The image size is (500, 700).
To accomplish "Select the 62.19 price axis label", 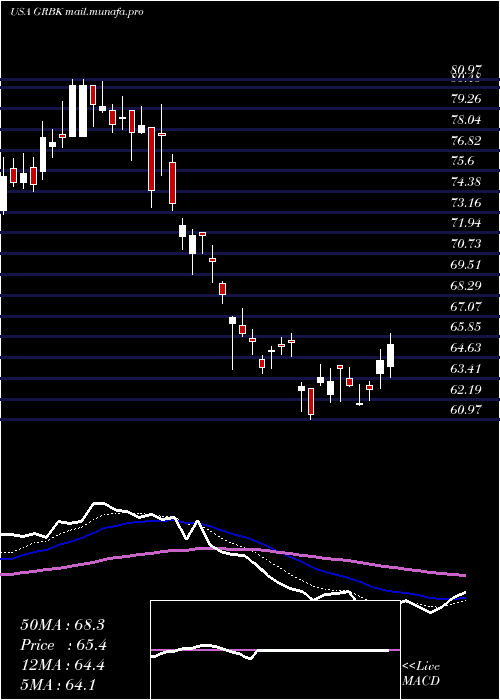I will (x=467, y=390).
